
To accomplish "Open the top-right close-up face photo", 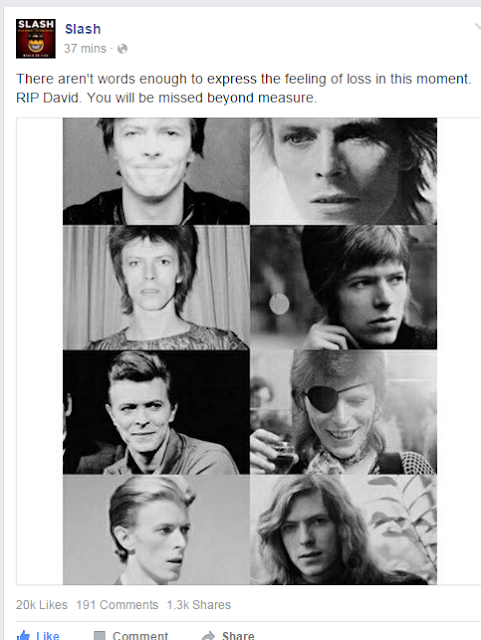I will tap(343, 171).
